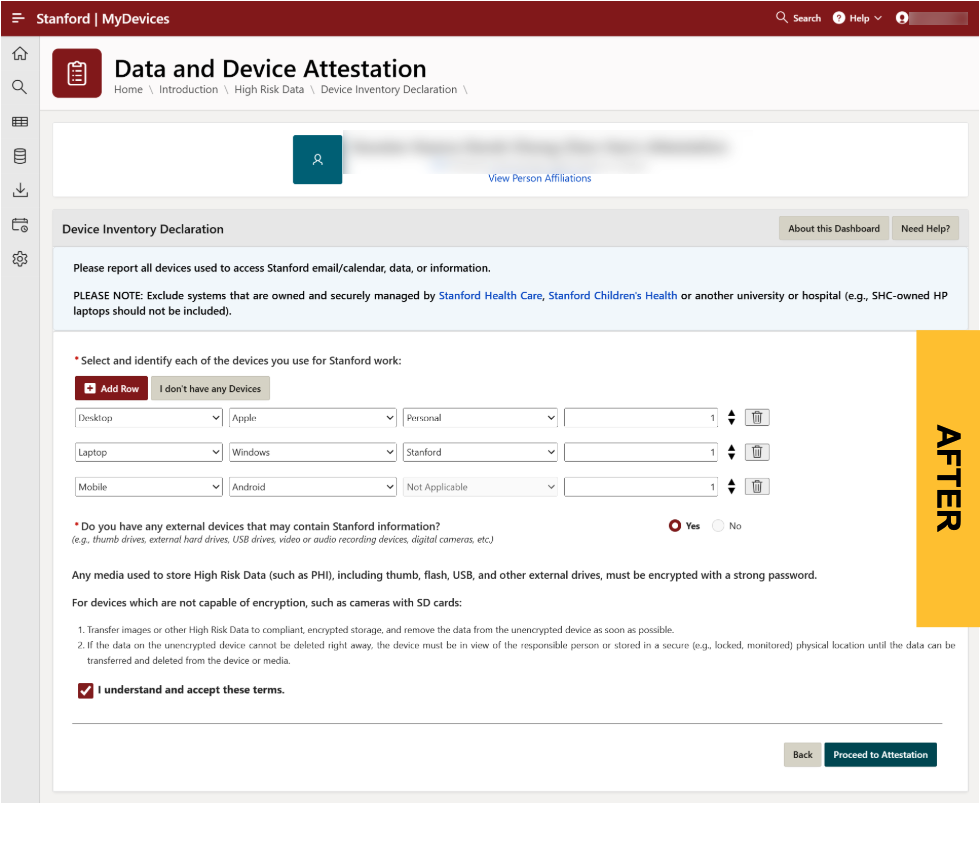980x850 pixels.
Task: Open the Stanford ownership dropdown
Action: [x=480, y=452]
